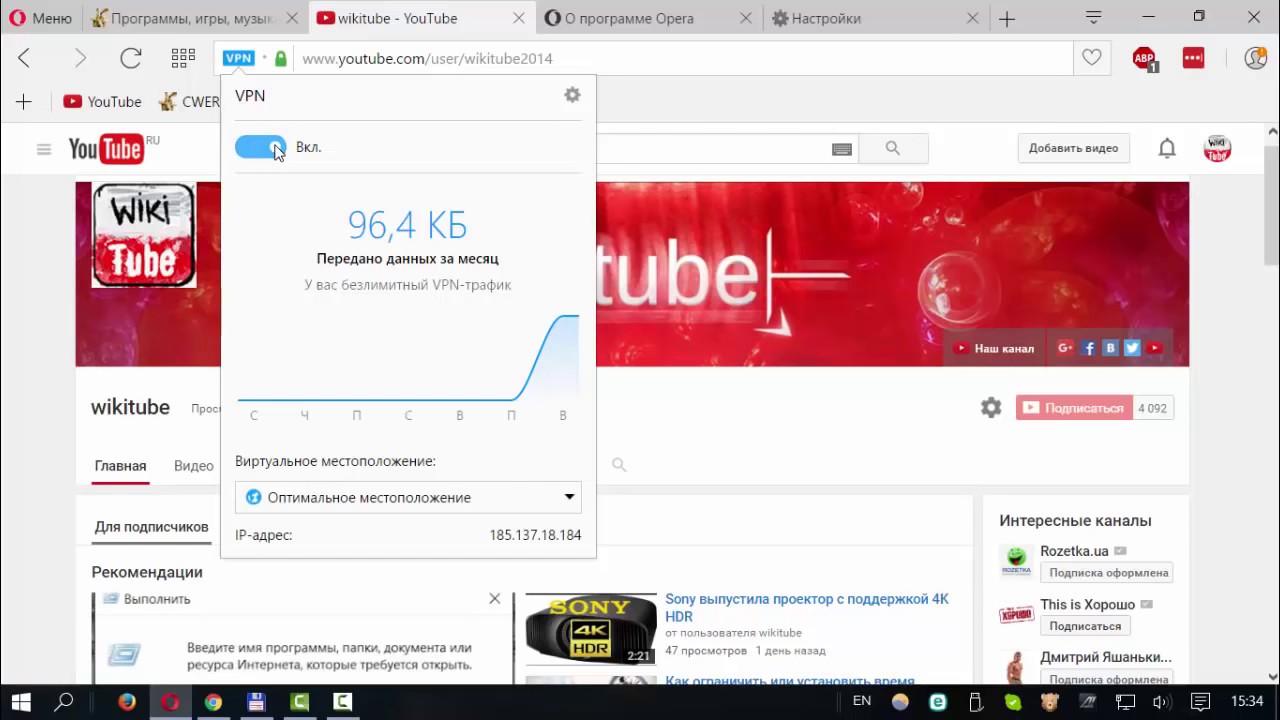
Task: Open the Sony 4K HDR video thumbnail
Action: point(591,629)
